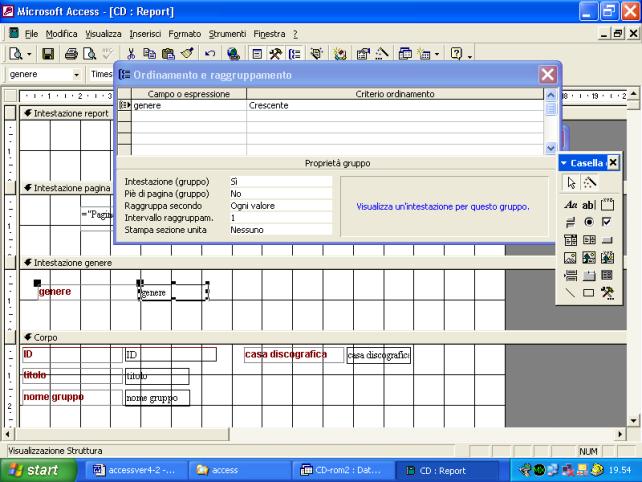Select the Option Button tool in toolbox
The height and width of the screenshot is (482, 642).
tap(588, 222)
